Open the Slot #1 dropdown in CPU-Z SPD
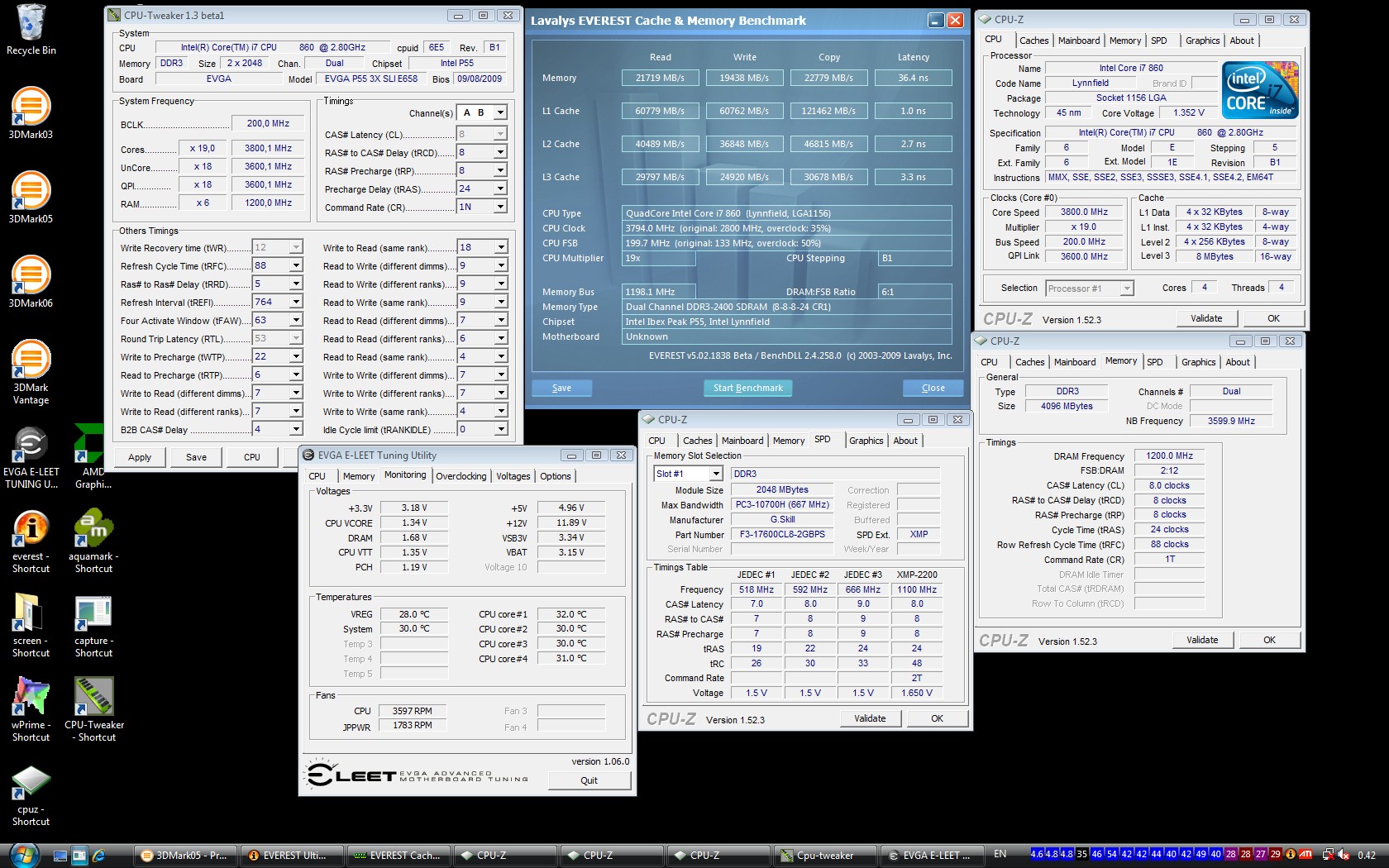Image resolution: width=1389 pixels, height=868 pixels. [x=717, y=474]
